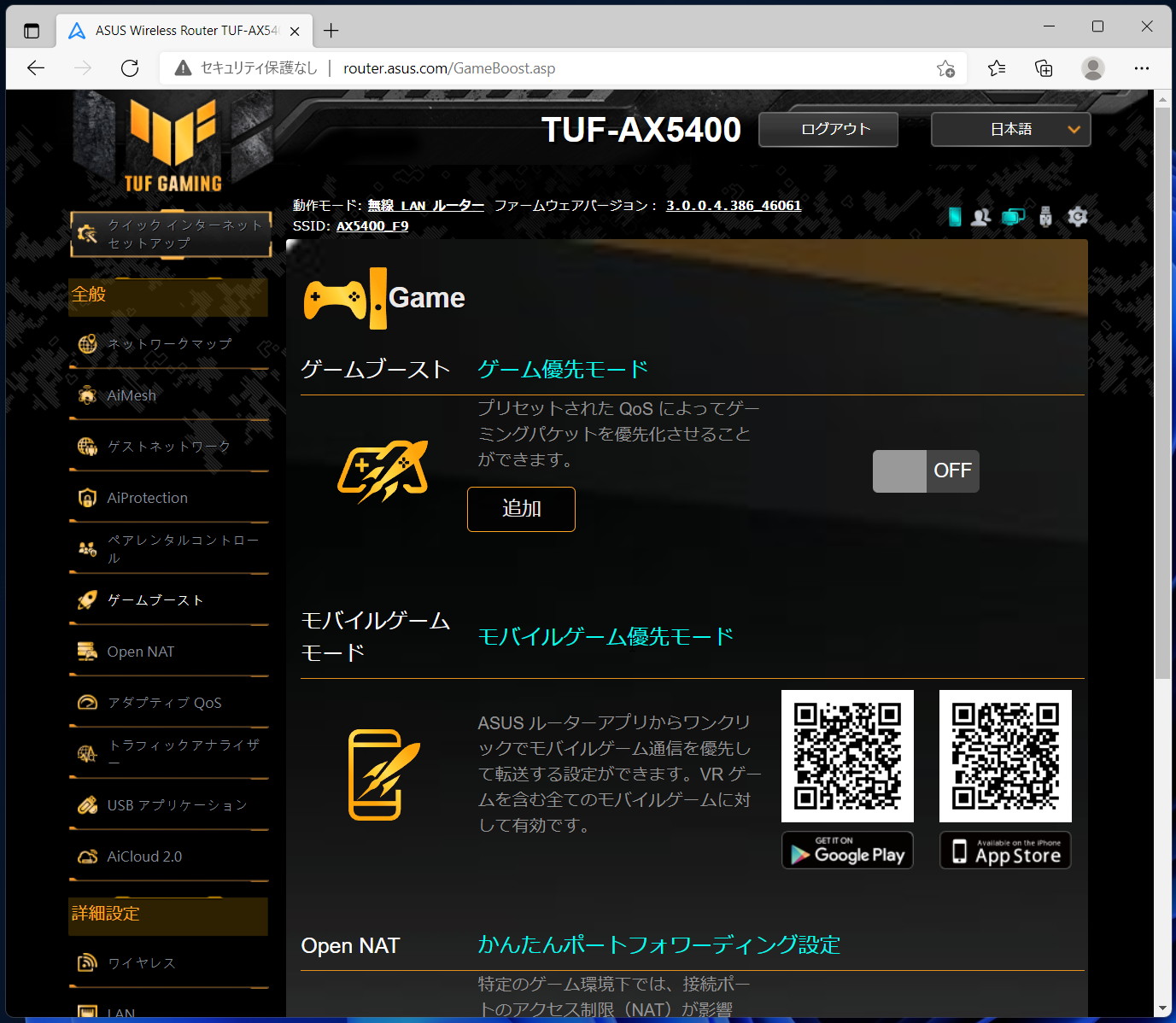Click the Adaptive QoS gauge icon
Image resolution: width=1176 pixels, height=1023 pixels.
87,703
